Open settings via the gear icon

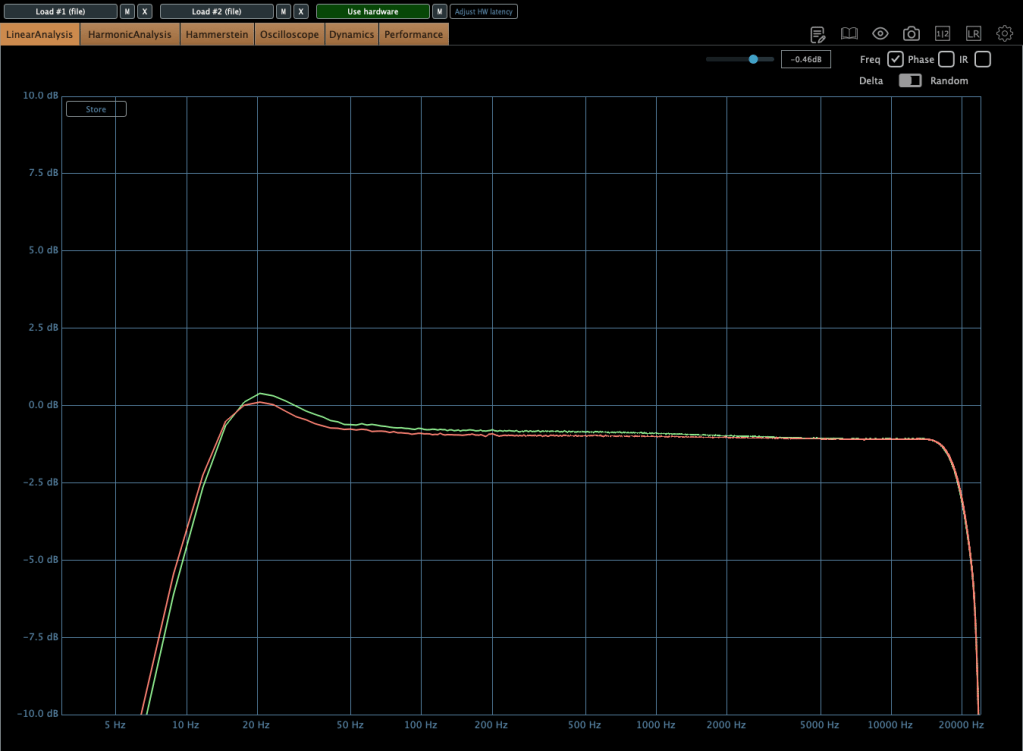[1004, 34]
